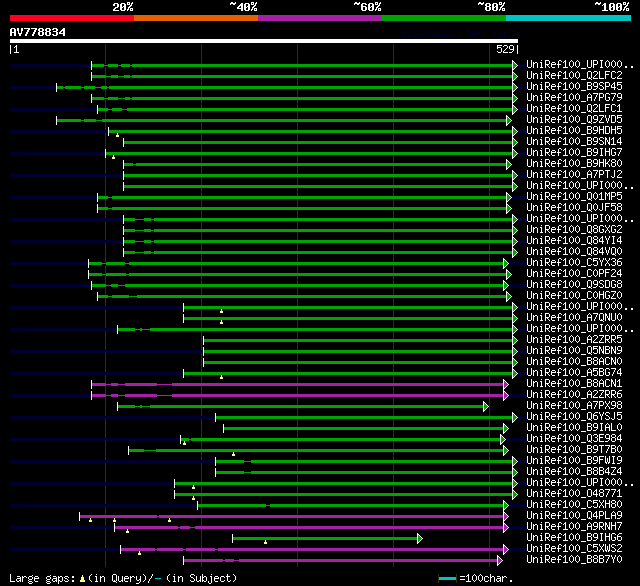Select the UniRef100_A7QNU0 label
Viewport: 640px width, 586px height.
(574, 318)
